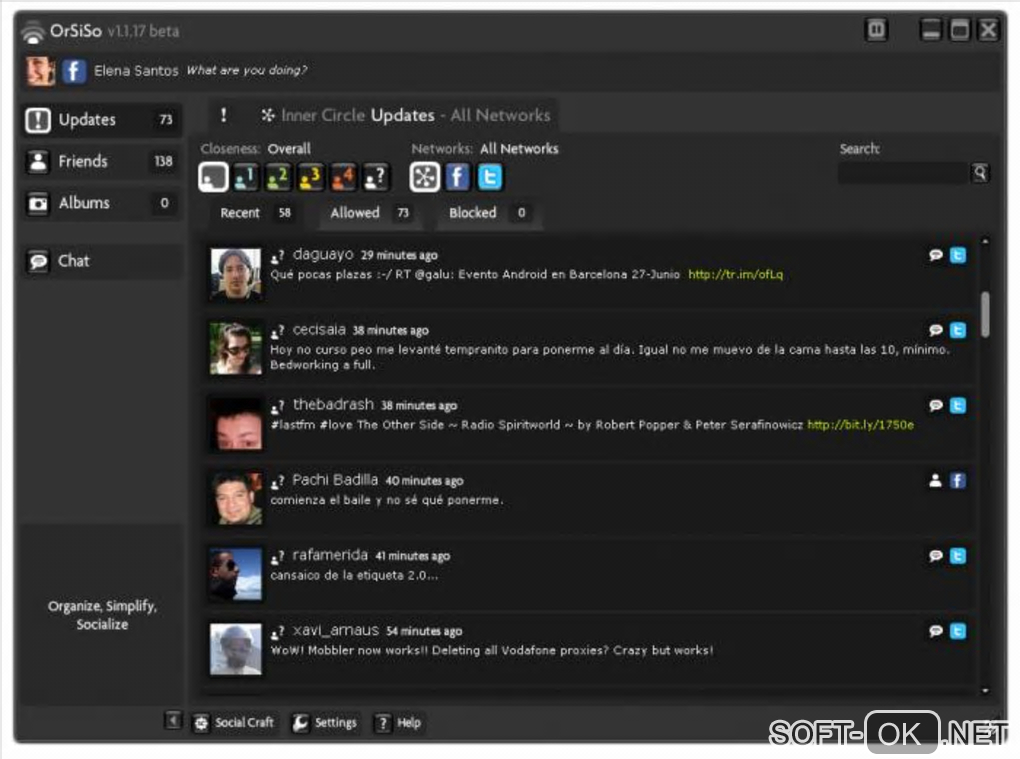Viewport: 1020px width, 759px height.
Task: Click the name Pachi Badilla
Action: (x=335, y=480)
